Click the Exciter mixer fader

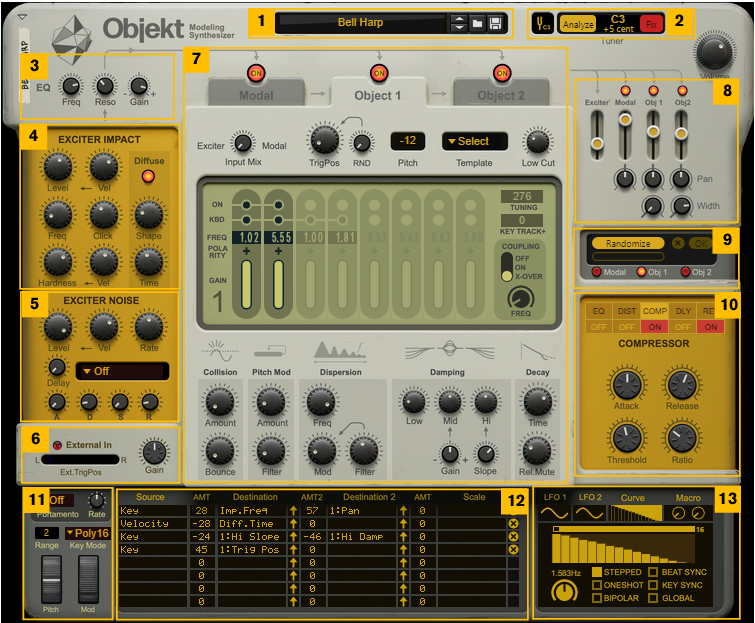pyautogui.click(x=597, y=143)
